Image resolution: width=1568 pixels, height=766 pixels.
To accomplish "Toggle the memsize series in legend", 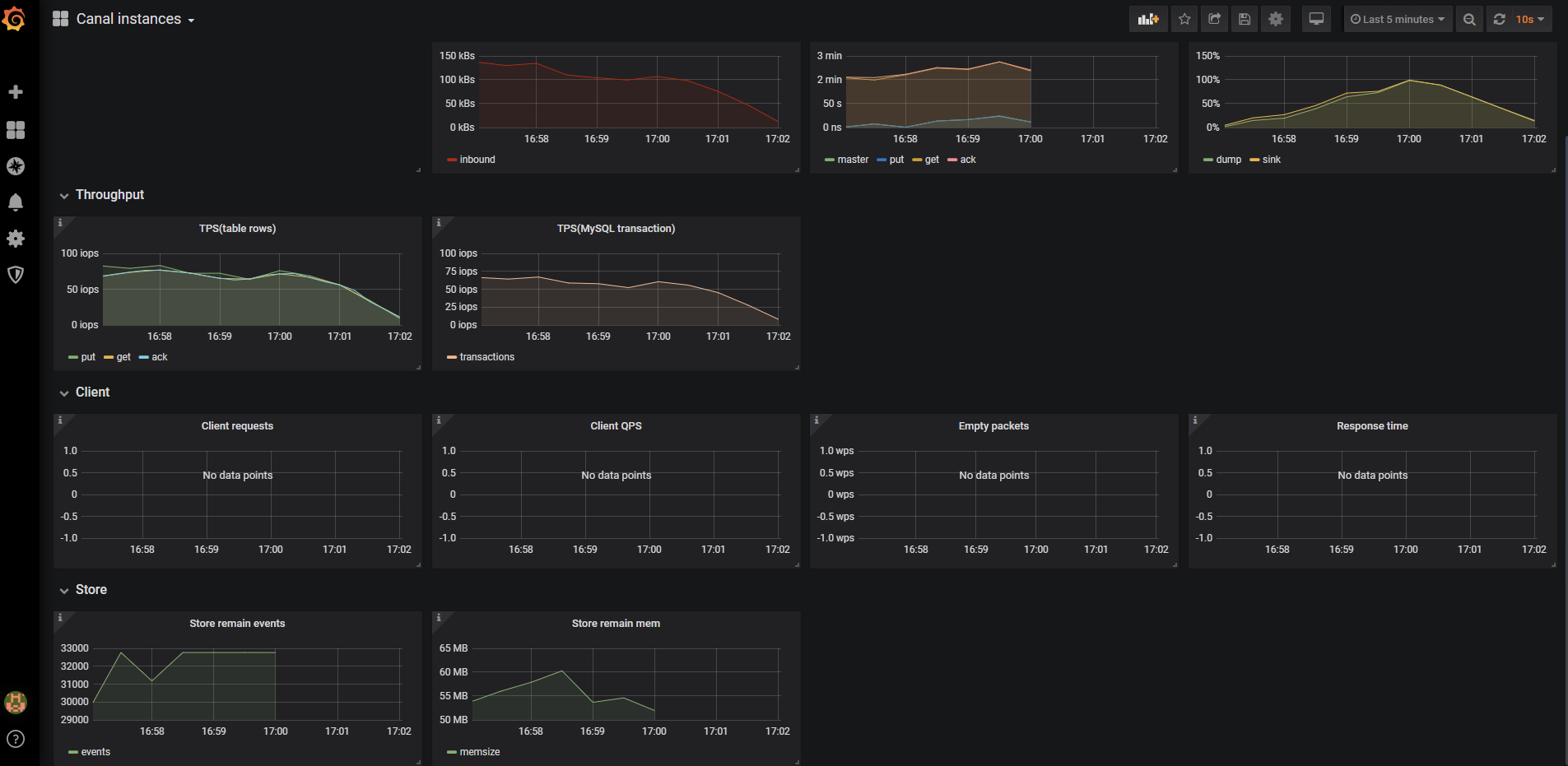I will 479,752.
